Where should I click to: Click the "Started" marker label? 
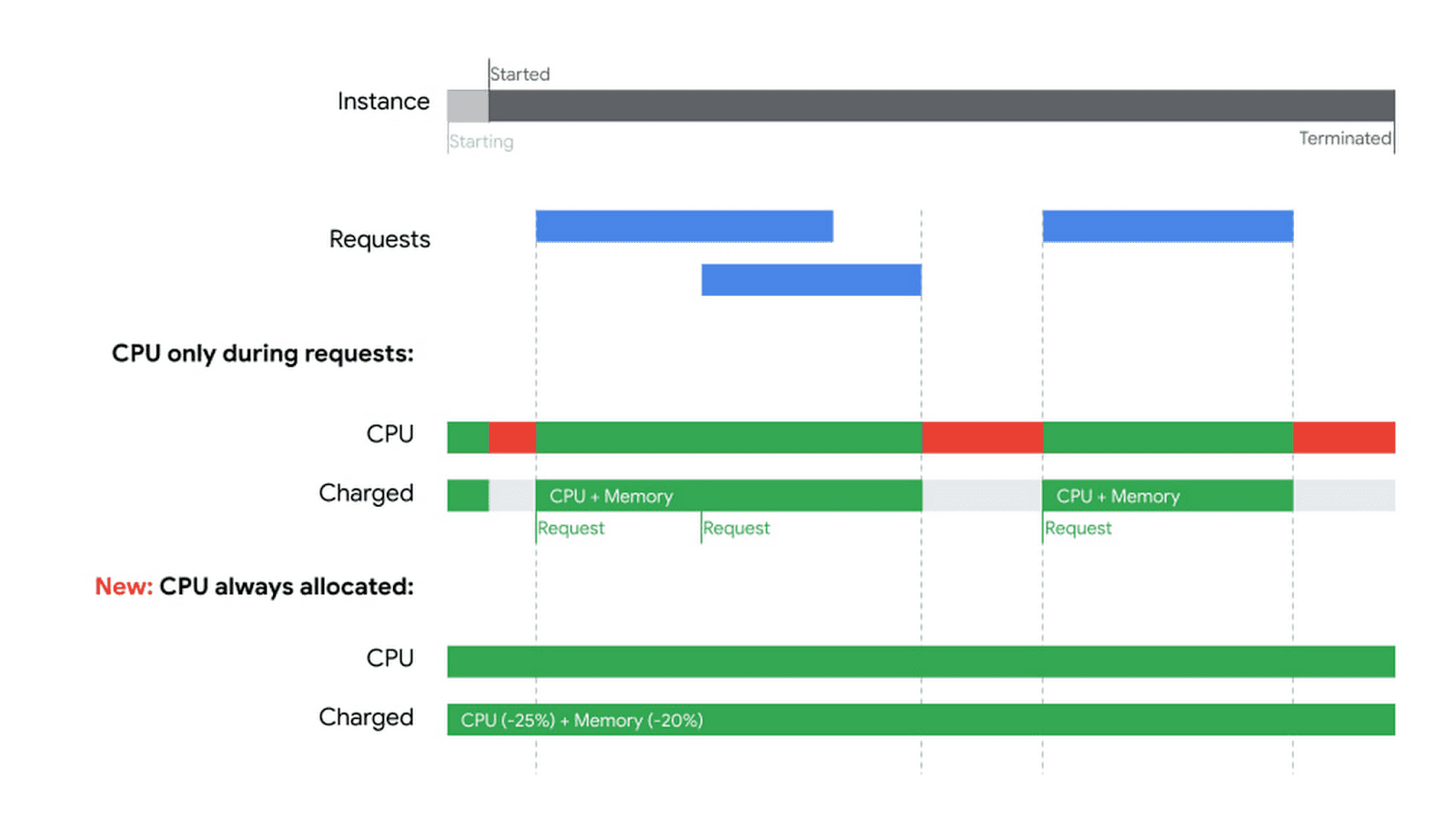coord(520,74)
